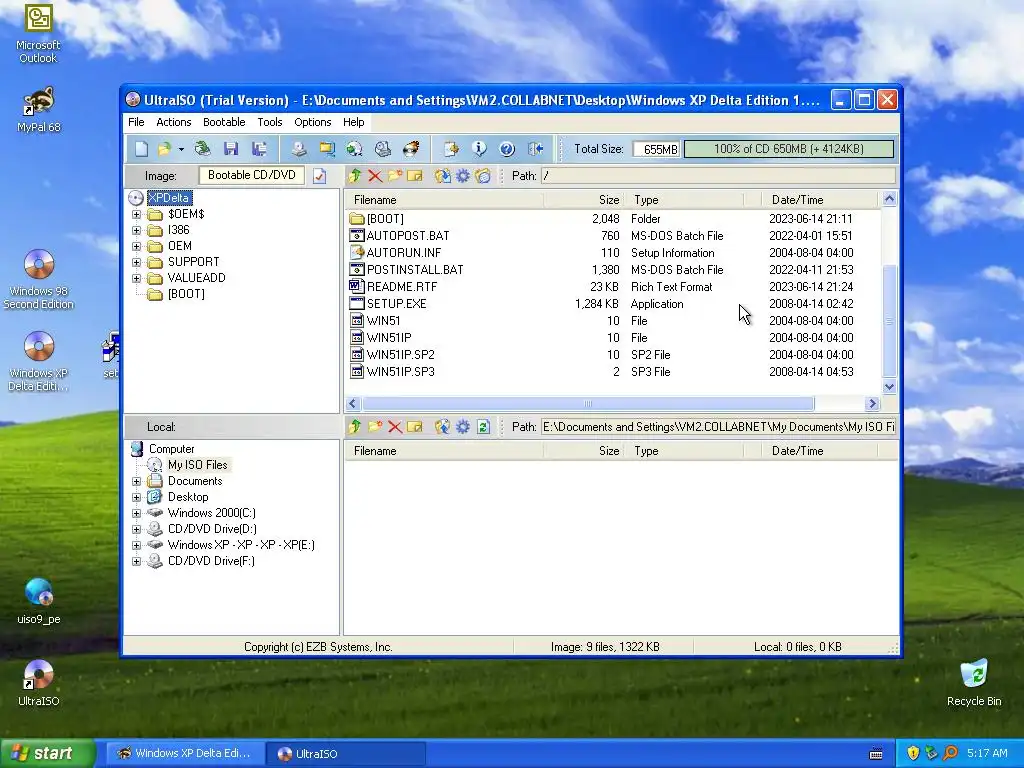Click the red Delete X in Local pane
This screenshot has height=768, width=1024.
click(x=394, y=426)
